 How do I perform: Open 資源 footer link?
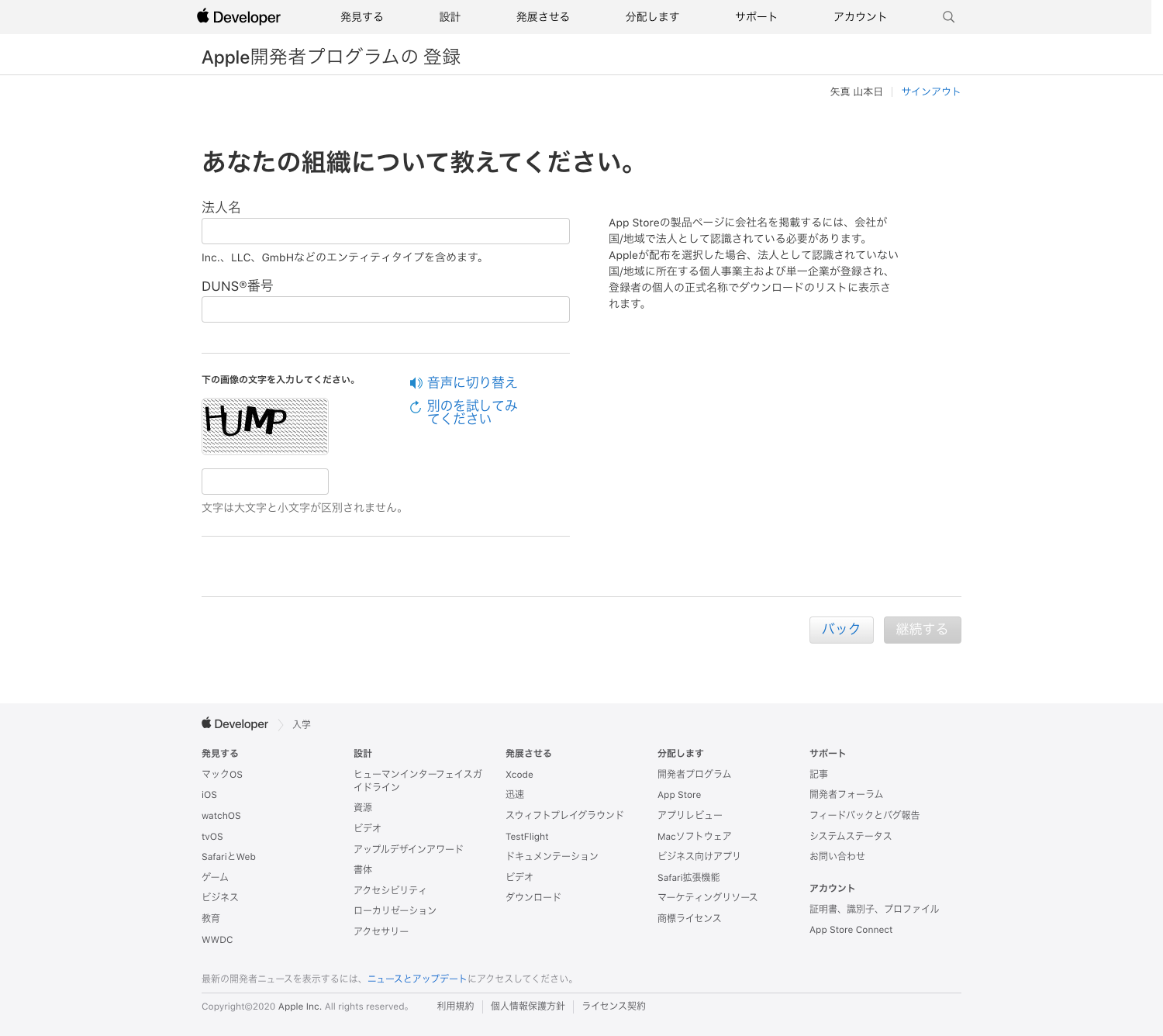(363, 807)
